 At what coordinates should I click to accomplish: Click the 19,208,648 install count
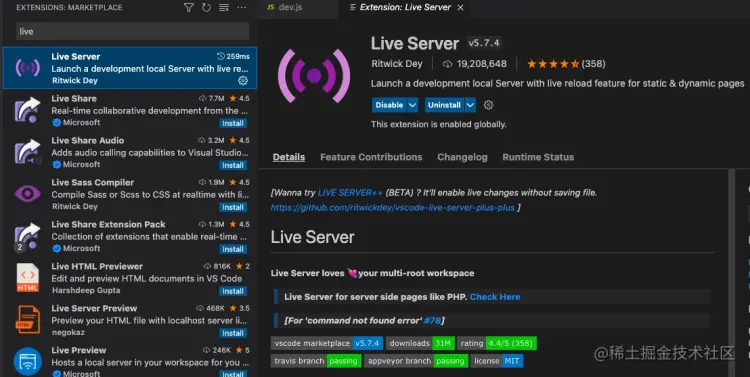[474, 64]
